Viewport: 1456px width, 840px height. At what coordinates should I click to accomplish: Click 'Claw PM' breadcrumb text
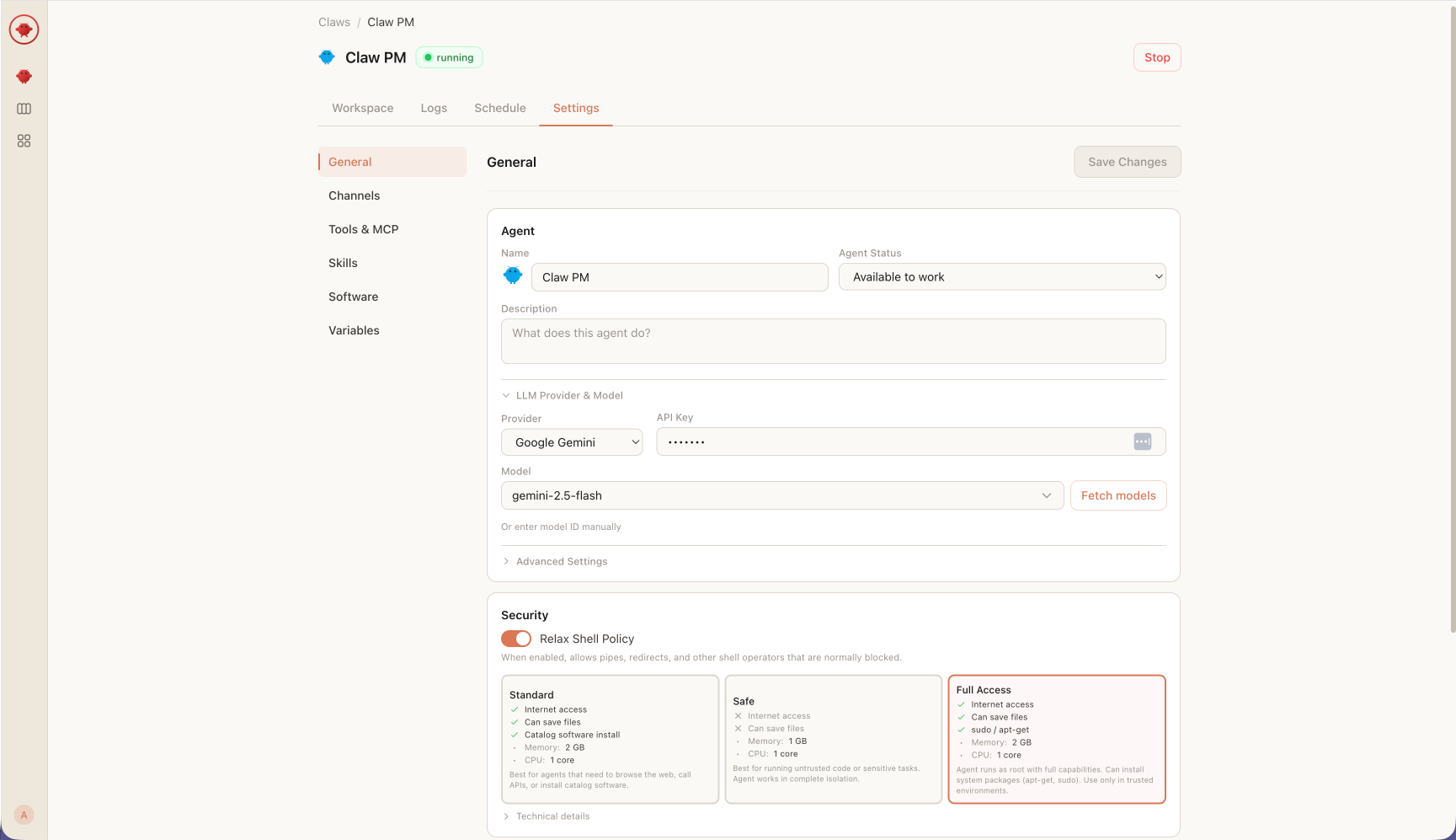click(391, 22)
